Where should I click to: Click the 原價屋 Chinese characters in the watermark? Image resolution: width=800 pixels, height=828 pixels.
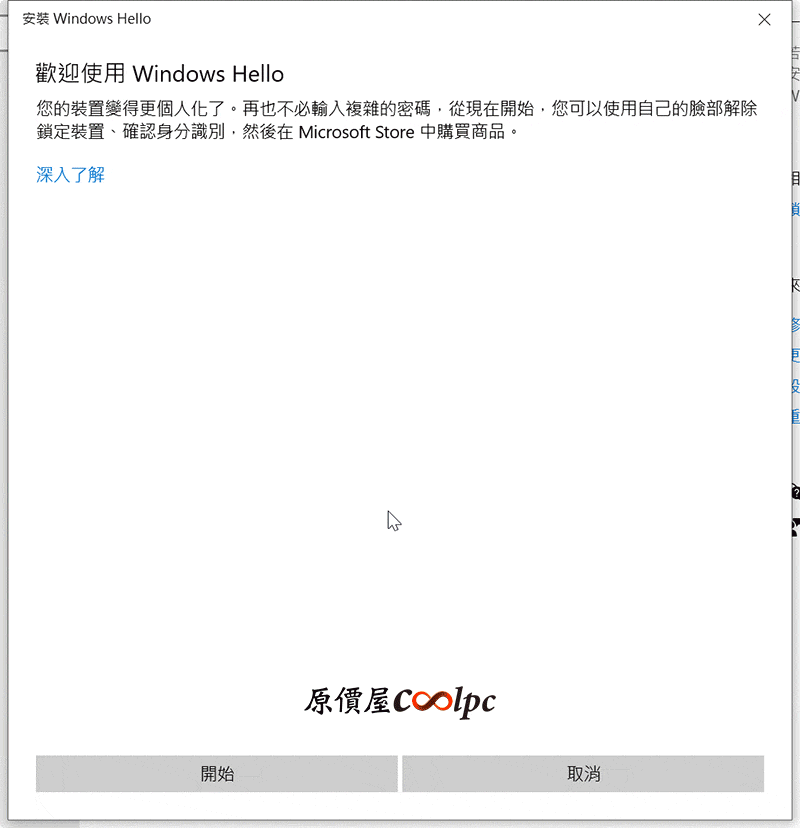click(347, 701)
